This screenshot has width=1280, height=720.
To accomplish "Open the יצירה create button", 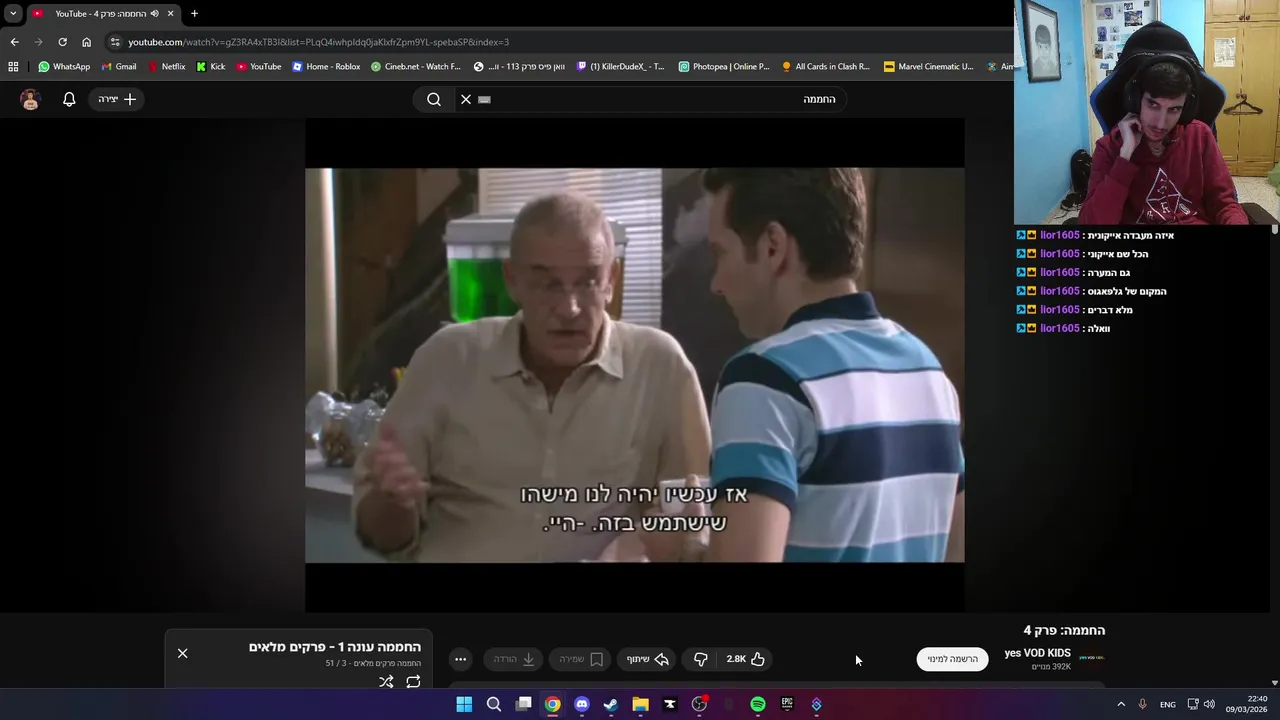I will [x=117, y=99].
